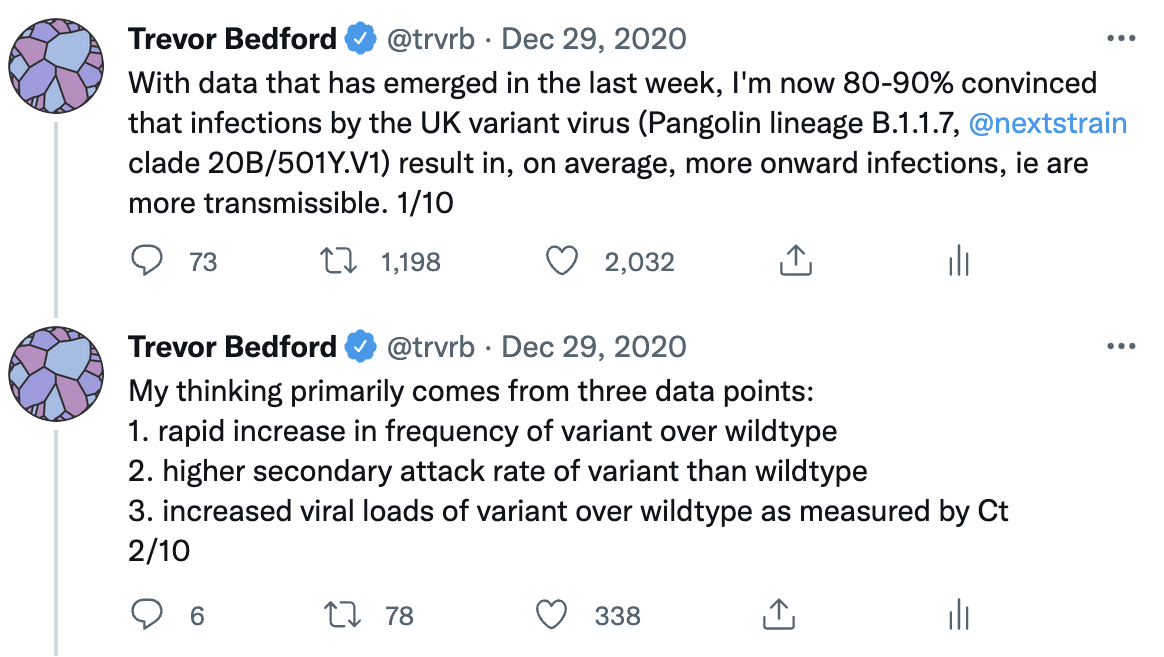View analytics for the first tweet

(x=958, y=261)
